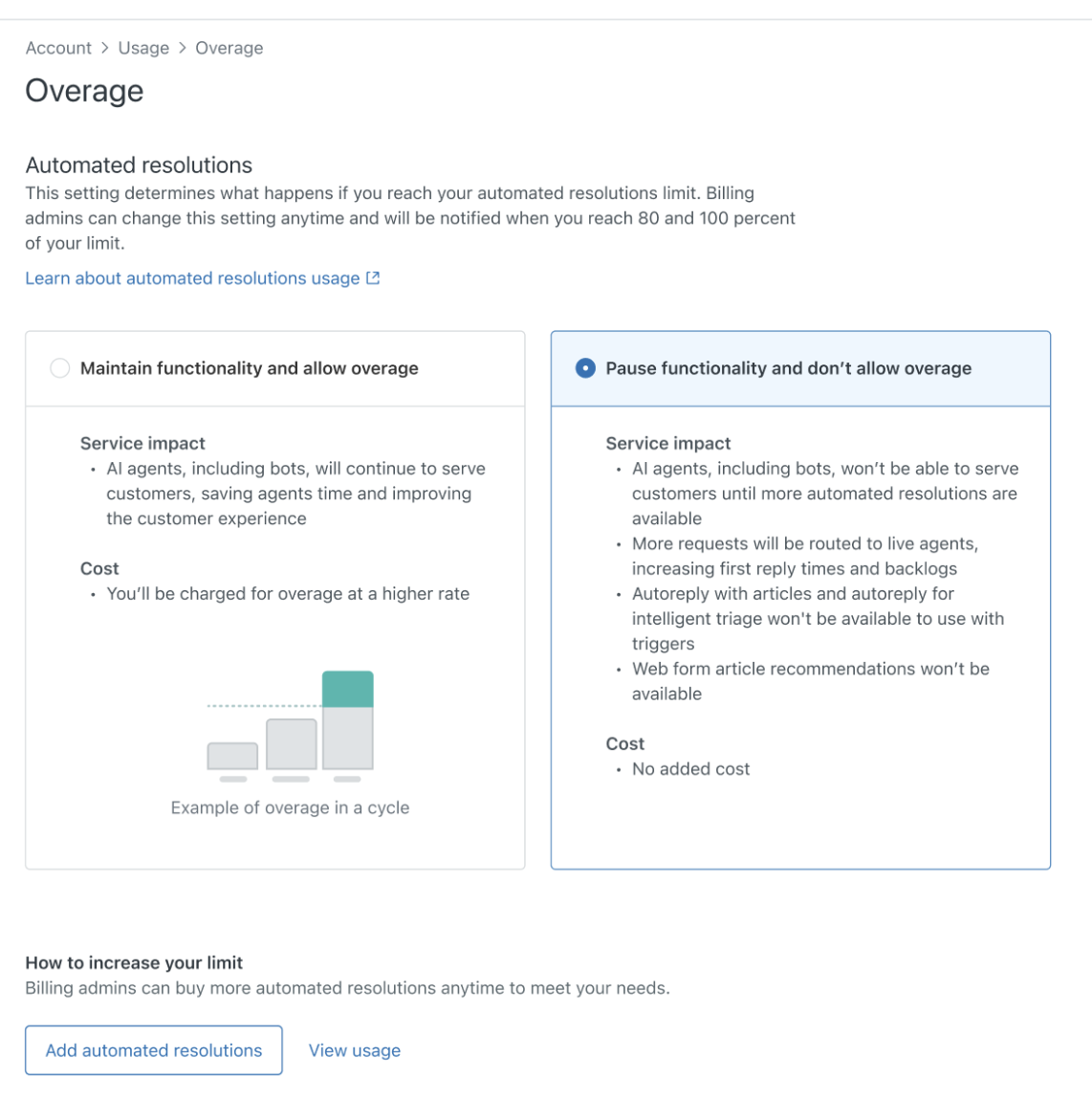Viewport: 1092px width, 1102px height.
Task: Click the middle gray bar in chart
Action: pos(291,744)
